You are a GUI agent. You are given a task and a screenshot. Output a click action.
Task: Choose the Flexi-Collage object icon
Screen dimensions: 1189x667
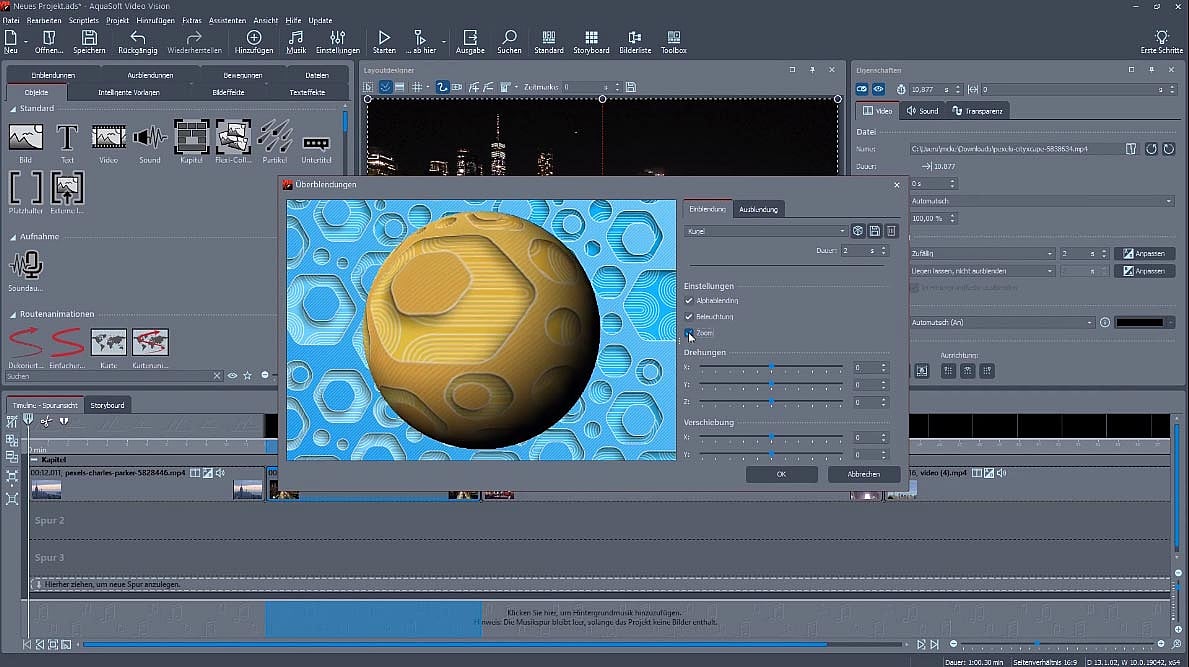233,137
